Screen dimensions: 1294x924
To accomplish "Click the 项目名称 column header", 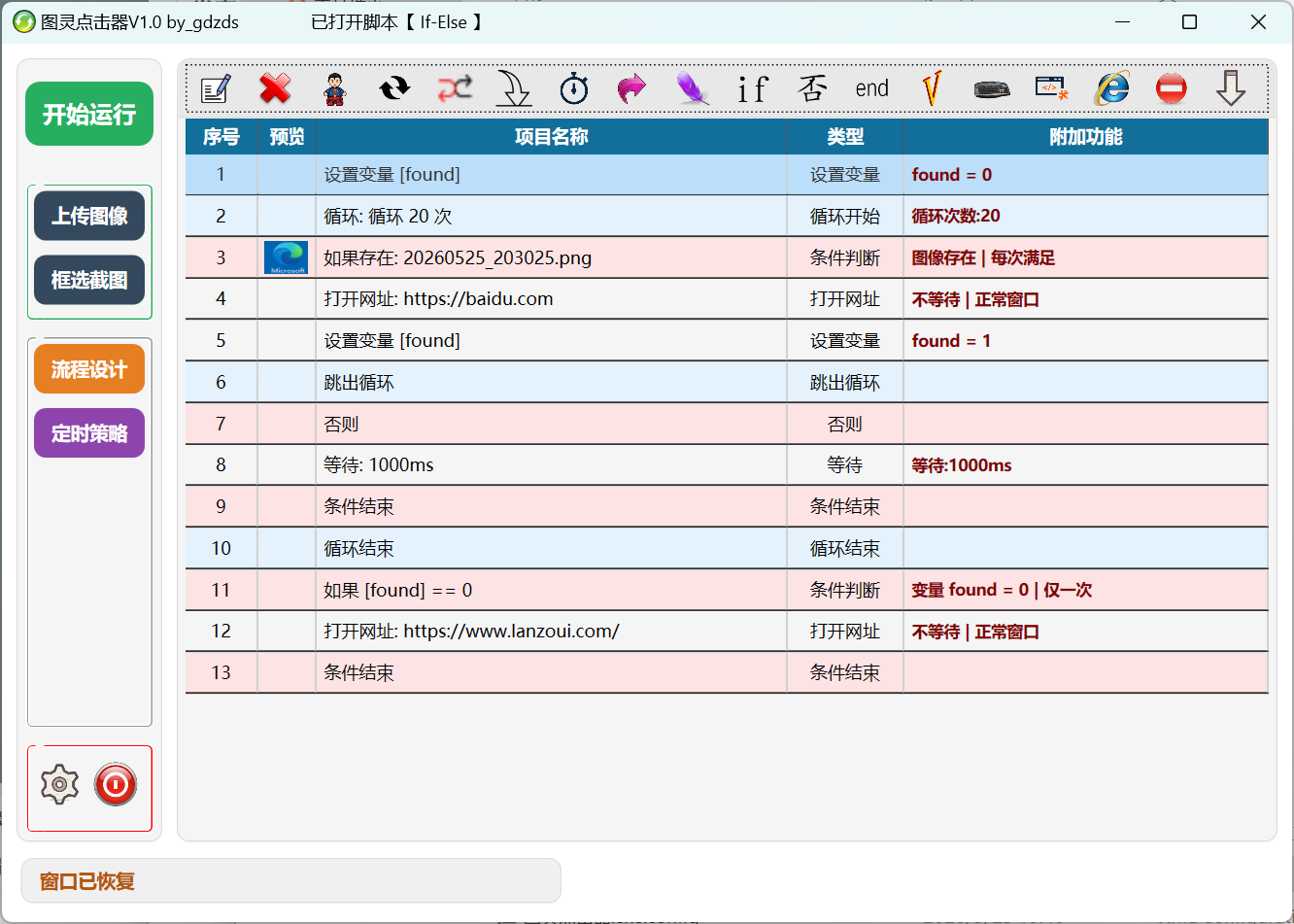I will click(552, 137).
